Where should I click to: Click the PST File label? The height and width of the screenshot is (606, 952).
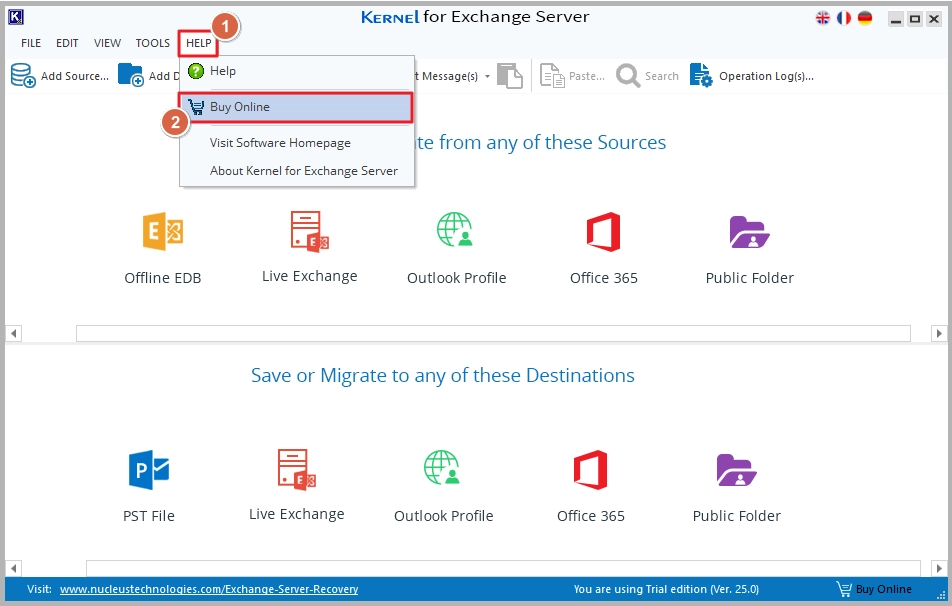pos(149,516)
